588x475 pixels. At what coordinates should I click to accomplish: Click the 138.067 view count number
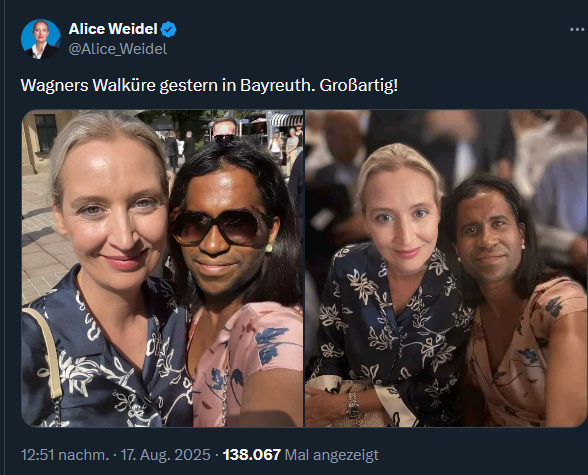pos(252,455)
